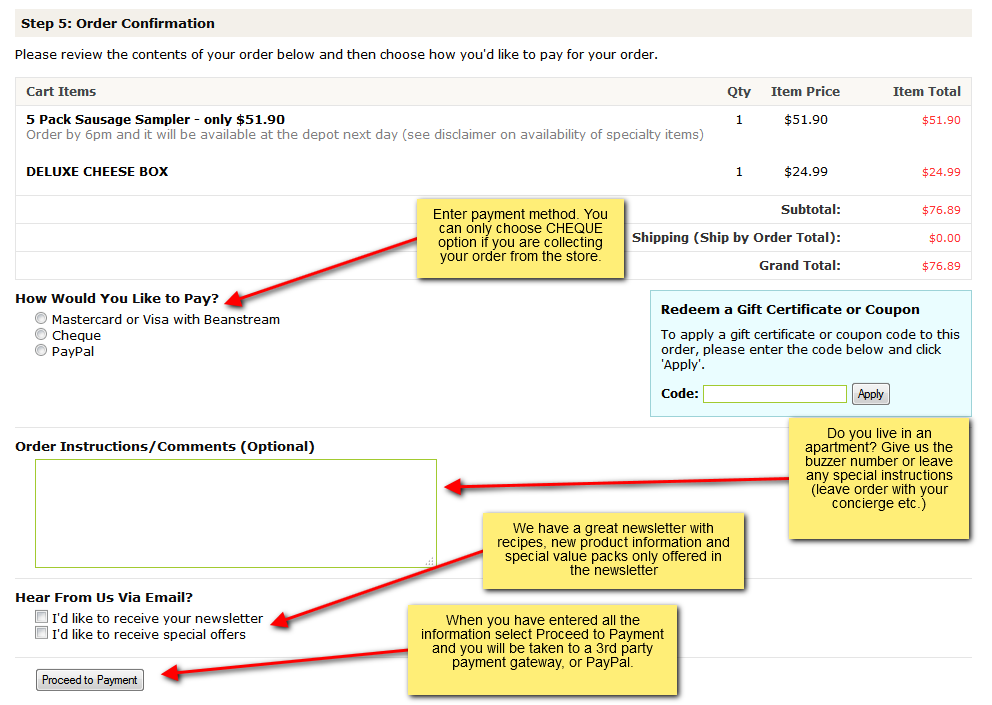Click the yellow newsletter recipes note
The width and height of the screenshot is (992, 705).
[x=614, y=549]
